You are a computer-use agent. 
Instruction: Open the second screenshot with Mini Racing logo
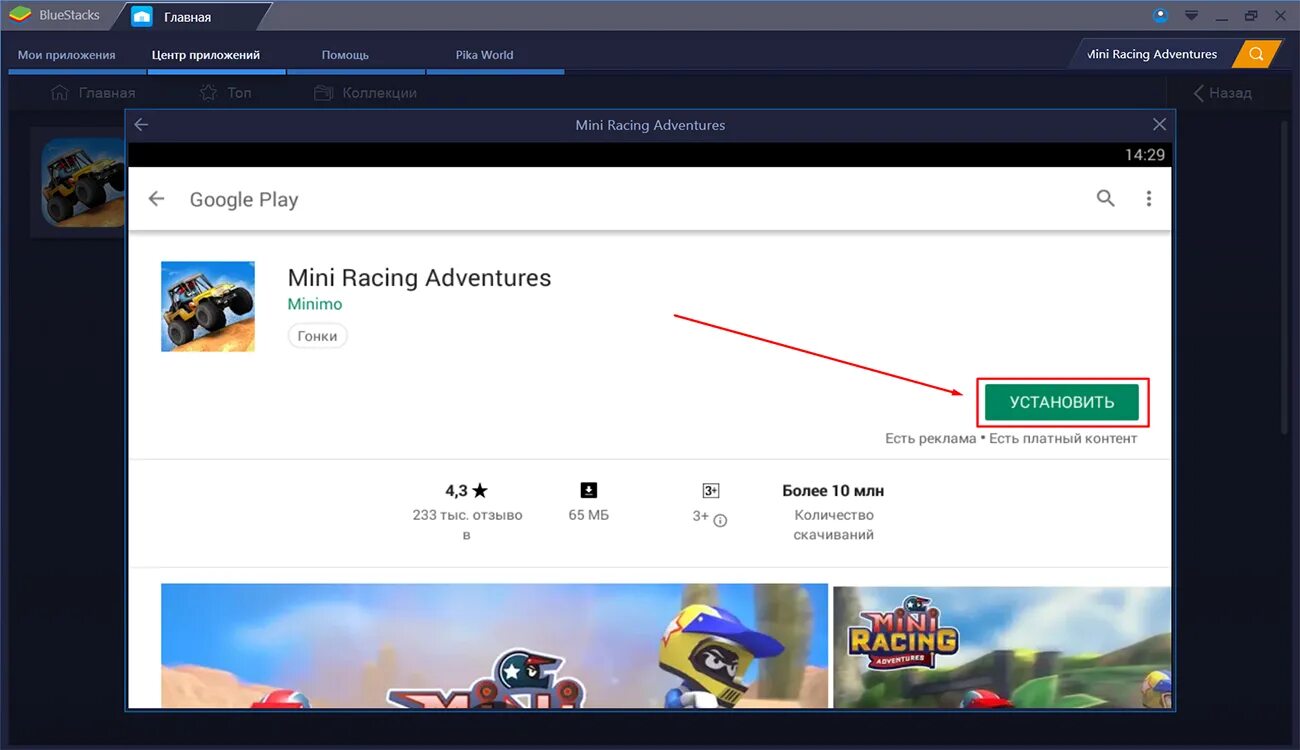click(x=1001, y=645)
